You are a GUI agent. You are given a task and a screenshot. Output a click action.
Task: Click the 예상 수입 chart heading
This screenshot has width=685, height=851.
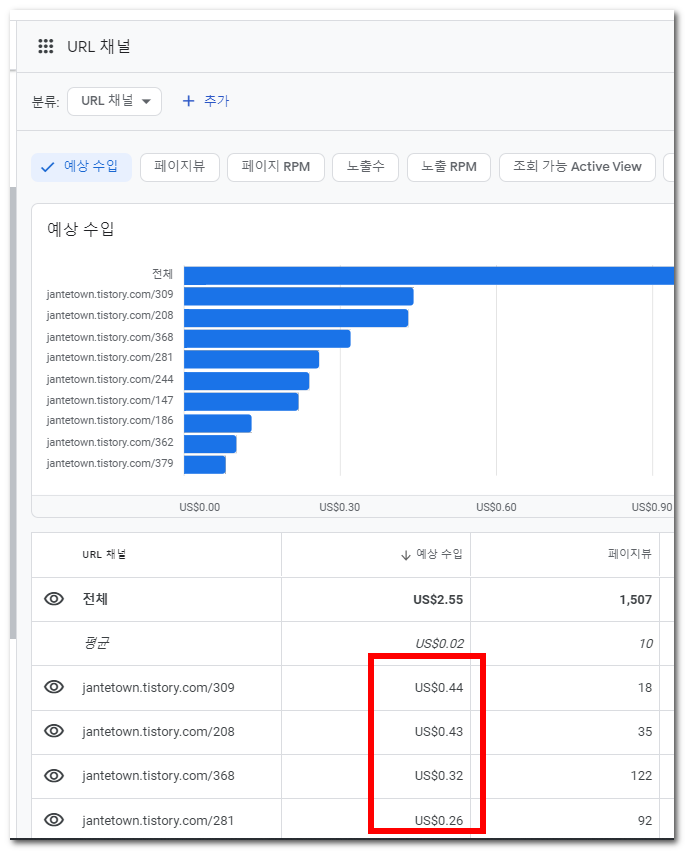(80, 229)
